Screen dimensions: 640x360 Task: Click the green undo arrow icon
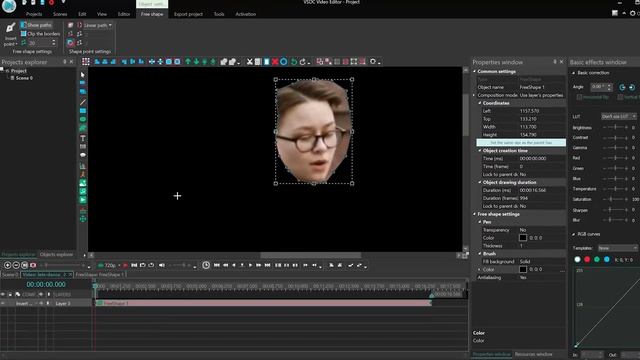293,62
